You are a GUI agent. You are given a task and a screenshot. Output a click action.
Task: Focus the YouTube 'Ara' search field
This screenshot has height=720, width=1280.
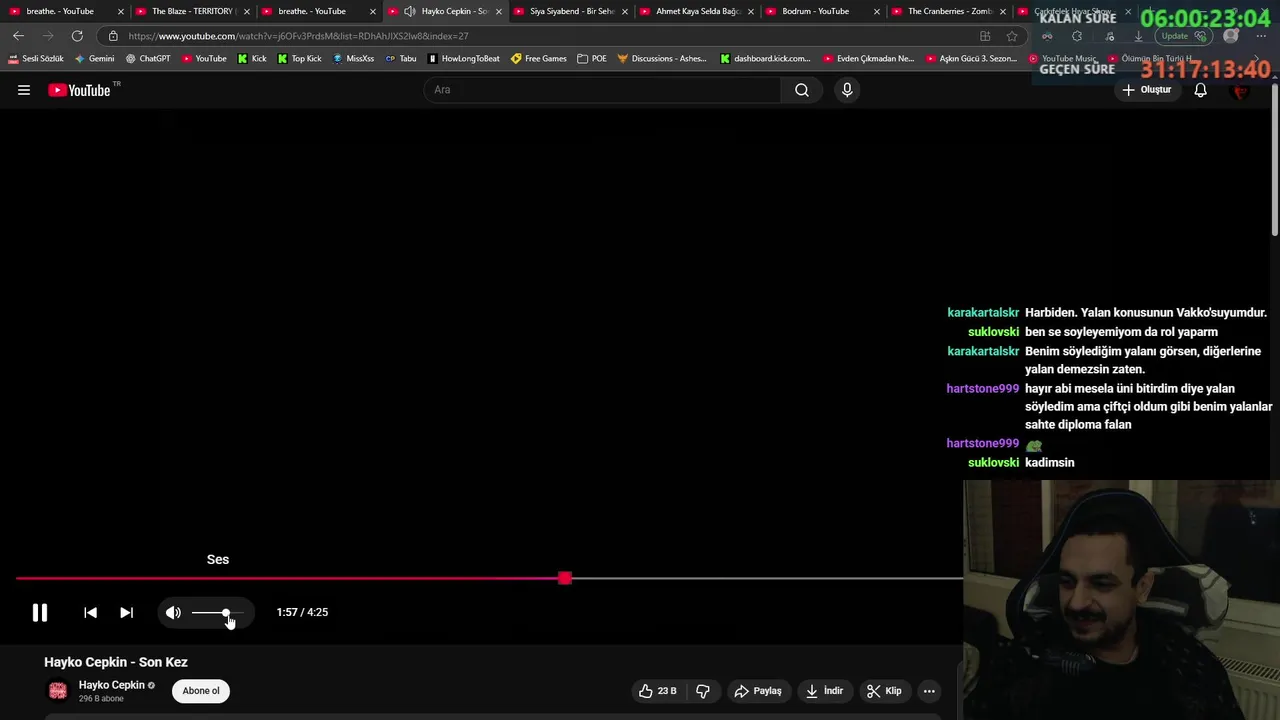point(602,90)
